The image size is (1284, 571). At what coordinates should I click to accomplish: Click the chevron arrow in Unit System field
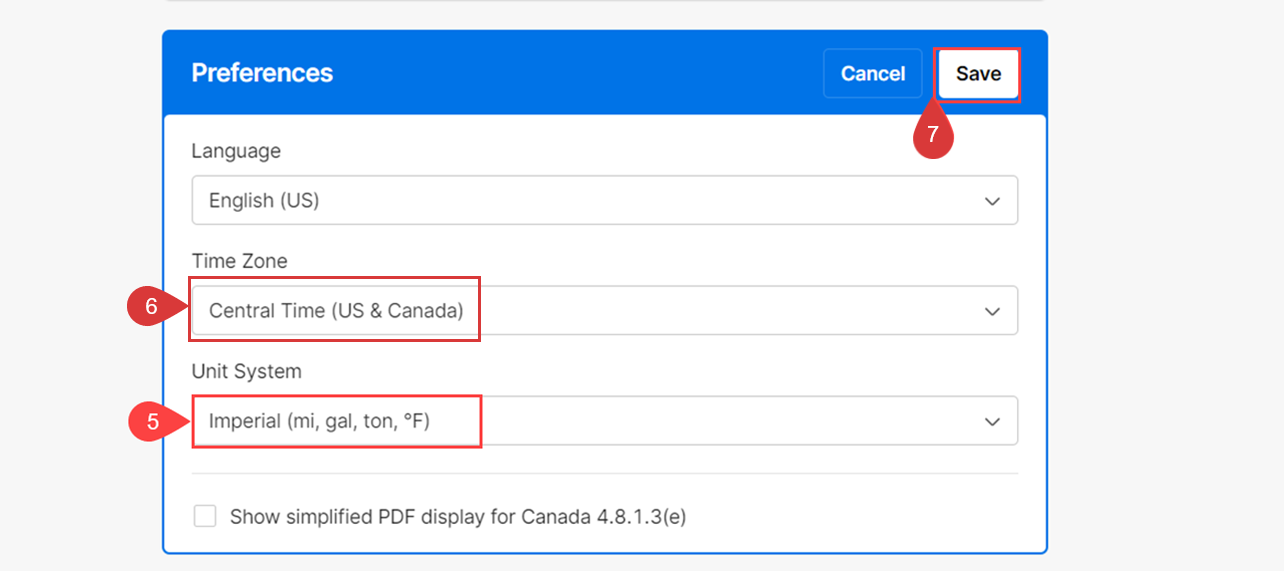point(992,421)
